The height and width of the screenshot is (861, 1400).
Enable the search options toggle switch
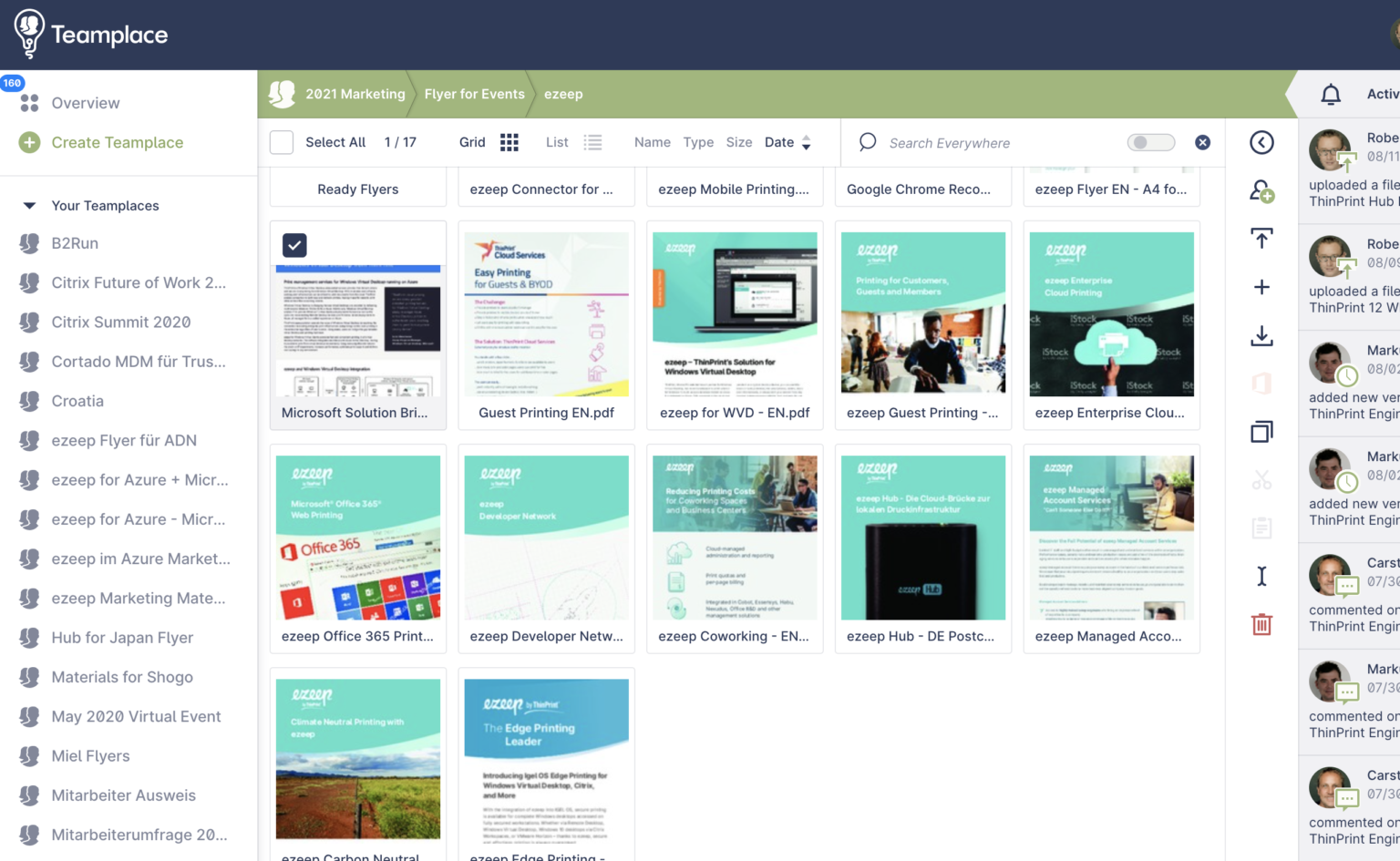[x=1150, y=142]
